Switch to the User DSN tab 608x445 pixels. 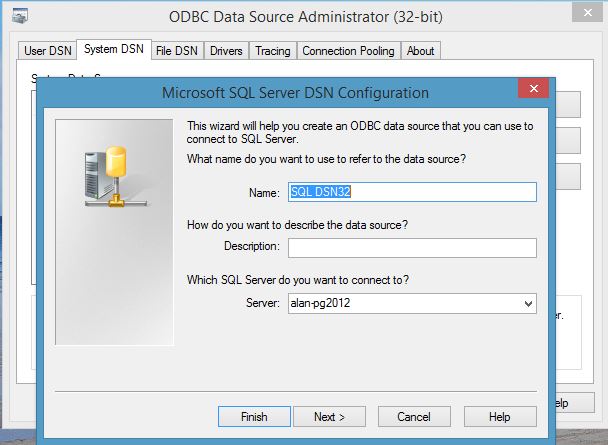(x=48, y=51)
